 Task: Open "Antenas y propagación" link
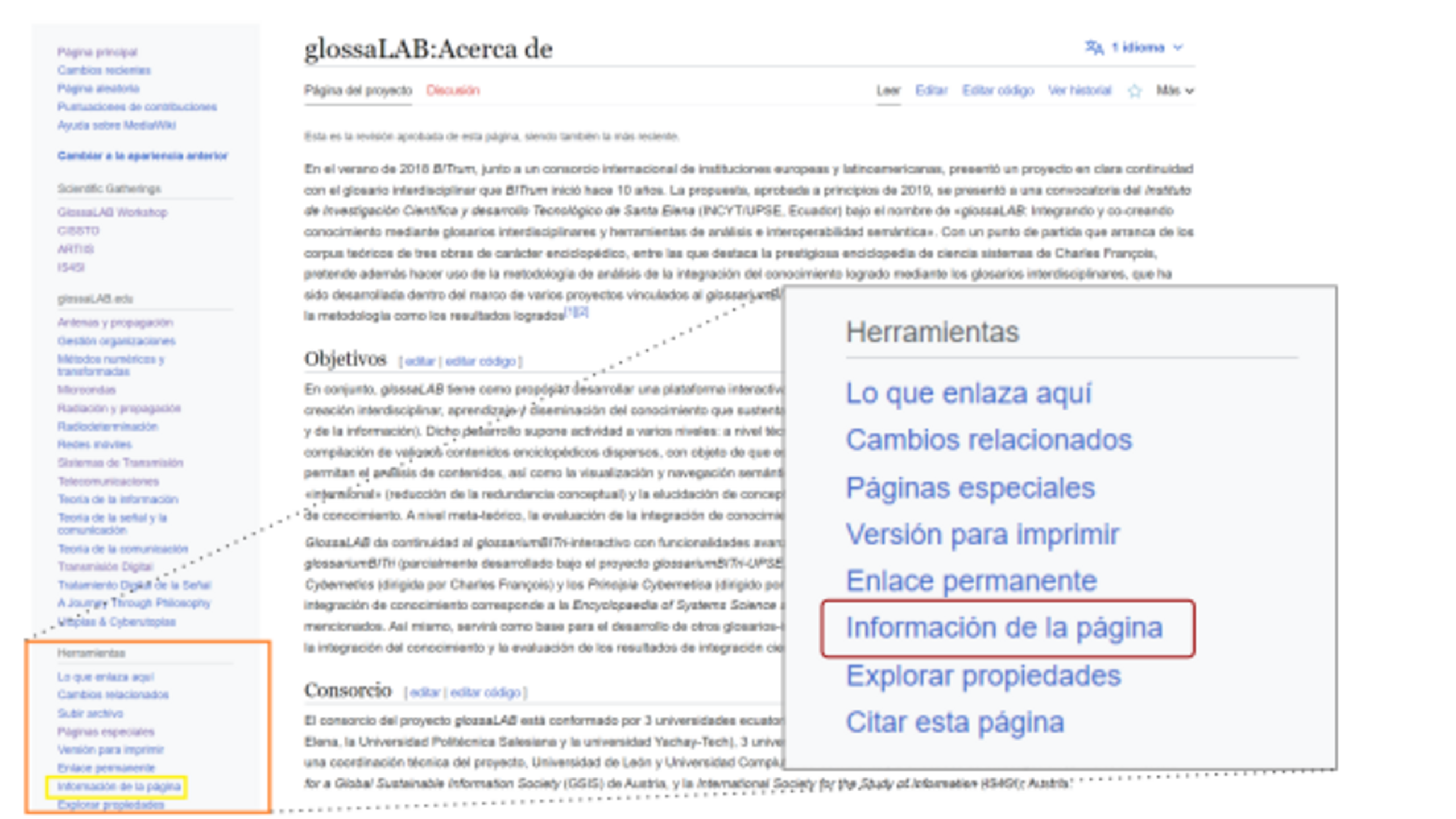pos(115,322)
